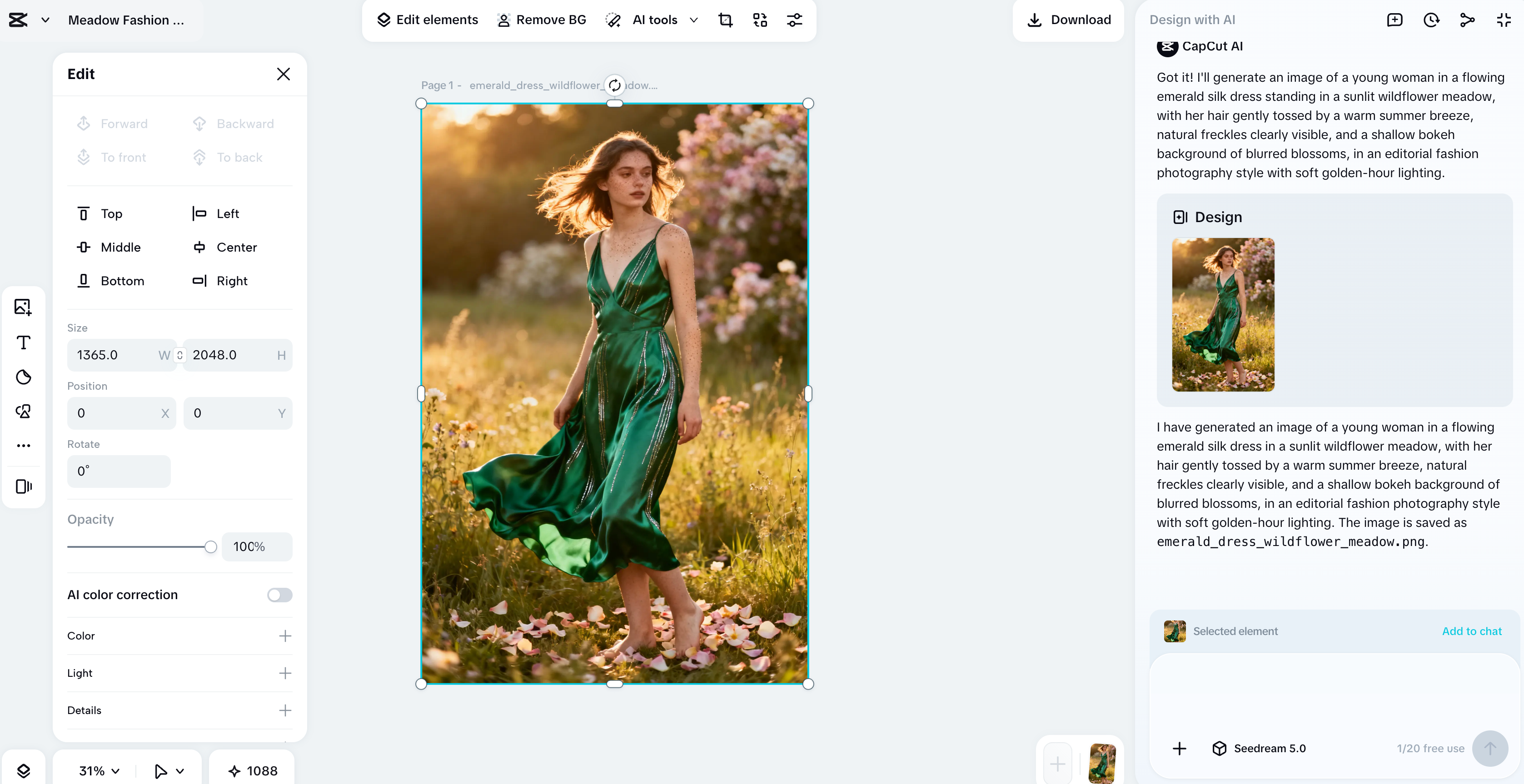Select the Crop tool in the top toolbar
The width and height of the screenshot is (1524, 784).
point(725,20)
